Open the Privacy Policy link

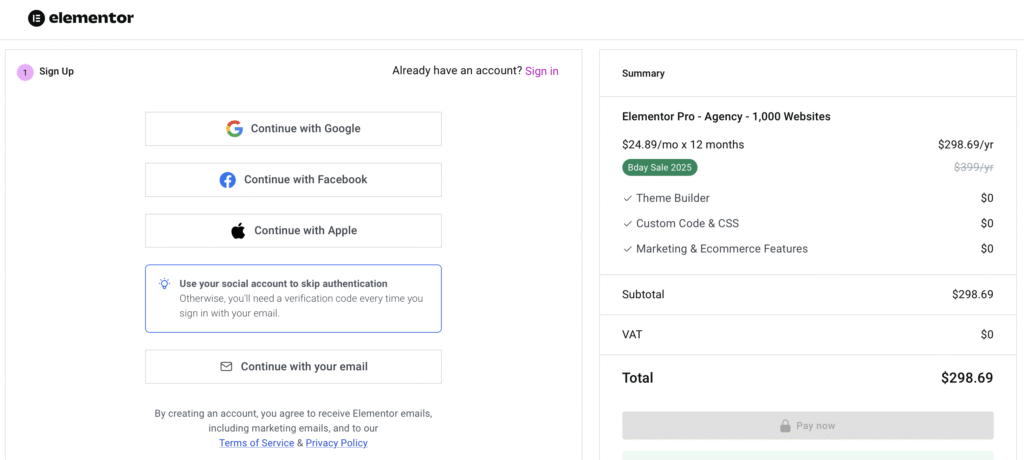pyautogui.click(x=336, y=443)
